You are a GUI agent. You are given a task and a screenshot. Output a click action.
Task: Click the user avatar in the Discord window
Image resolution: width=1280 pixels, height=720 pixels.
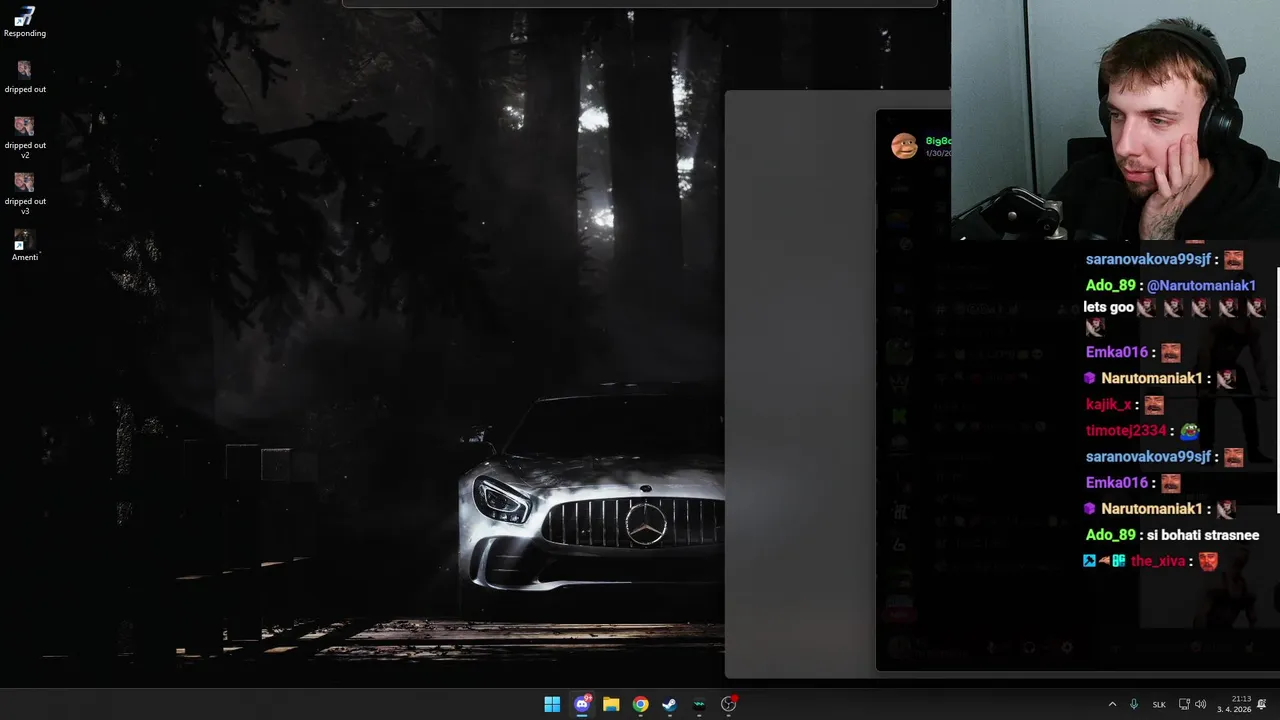tap(904, 146)
